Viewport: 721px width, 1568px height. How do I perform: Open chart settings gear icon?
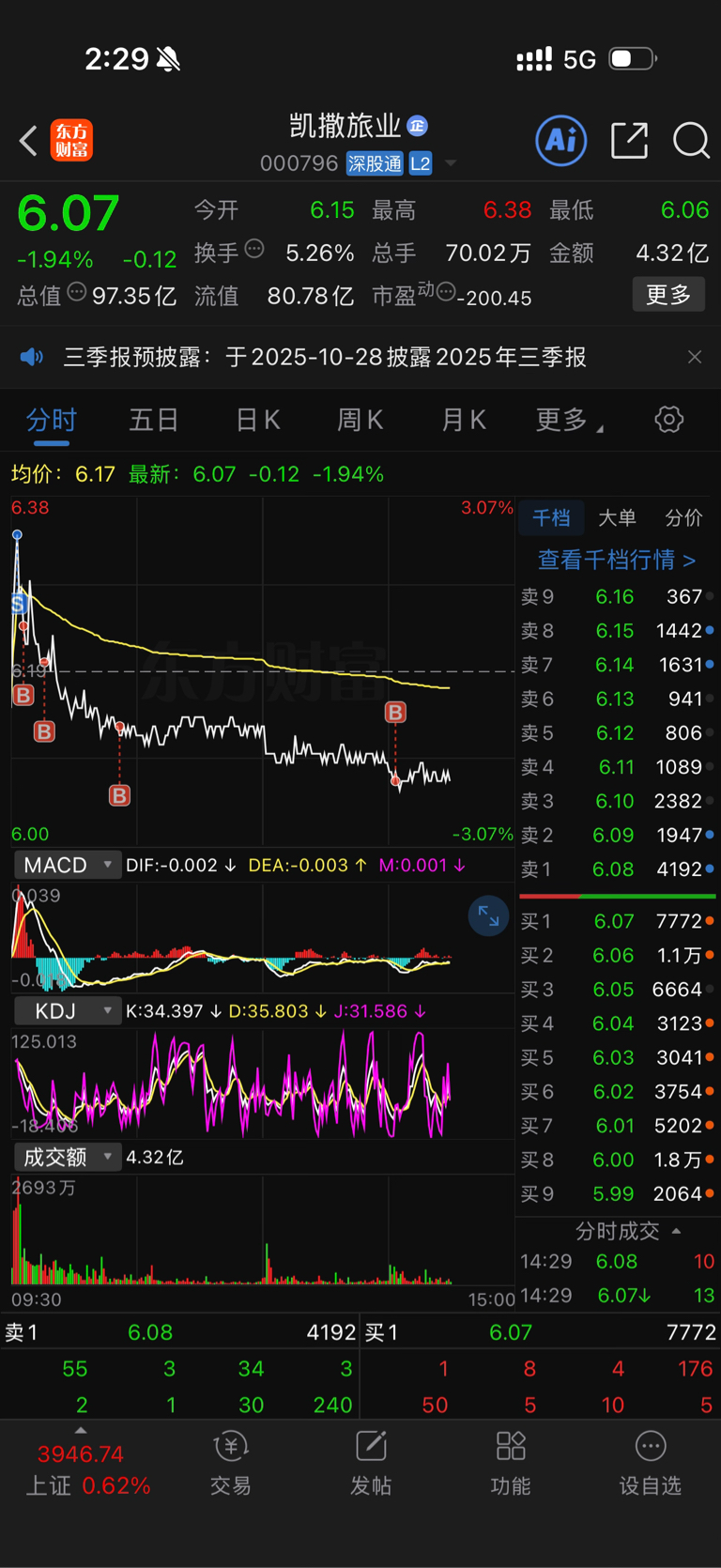668,419
